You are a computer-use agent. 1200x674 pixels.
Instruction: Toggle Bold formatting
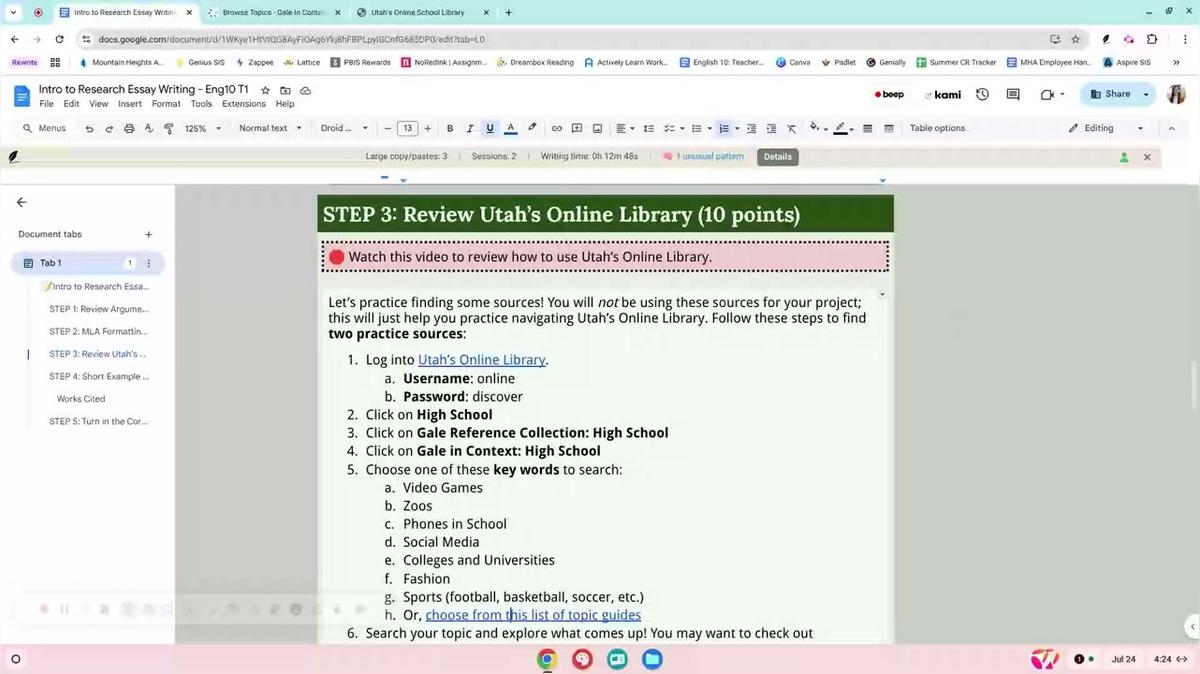click(450, 128)
